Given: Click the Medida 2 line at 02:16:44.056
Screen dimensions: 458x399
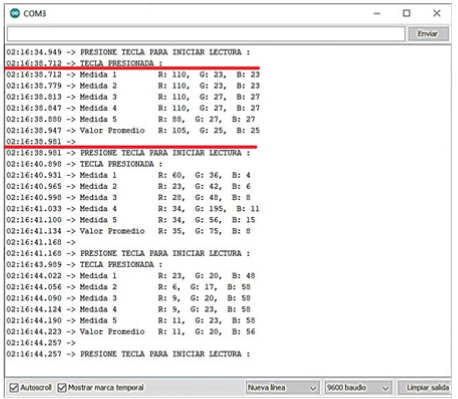Looking at the screenshot, I should (128, 287).
